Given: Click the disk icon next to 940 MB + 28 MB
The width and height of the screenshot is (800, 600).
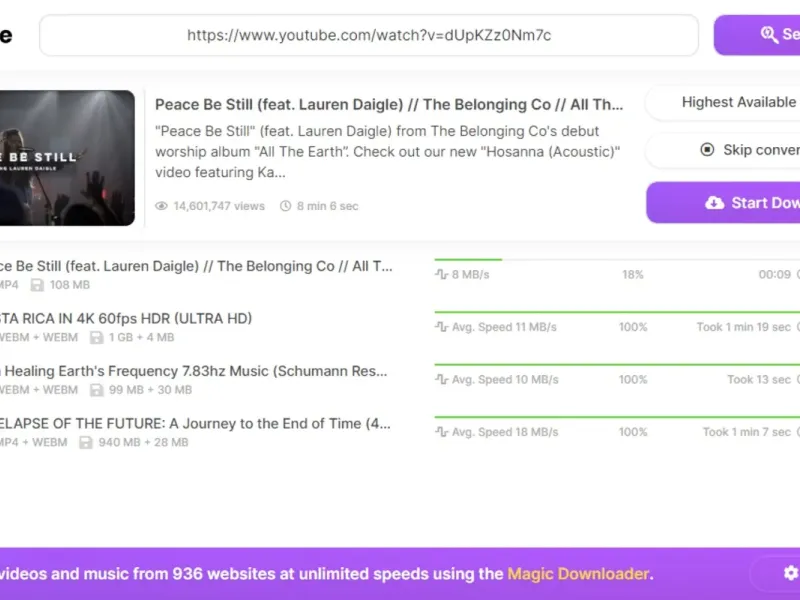Looking at the screenshot, I should click(x=86, y=442).
